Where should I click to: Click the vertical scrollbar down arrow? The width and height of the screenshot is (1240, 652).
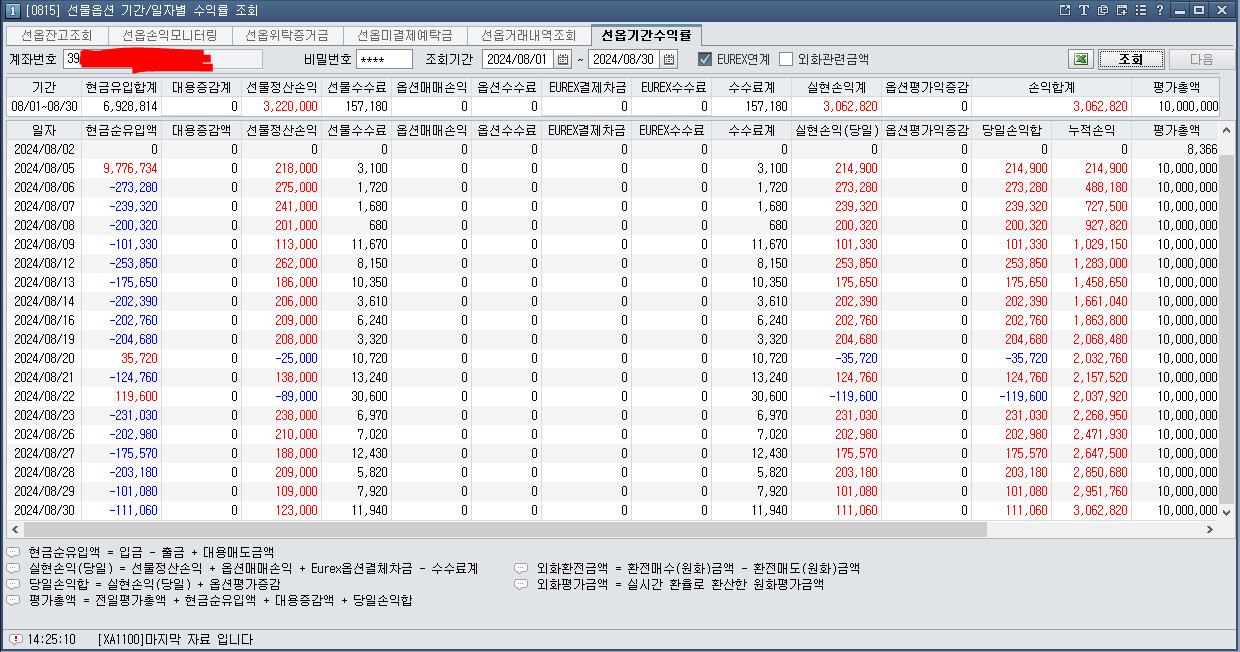(x=1227, y=511)
